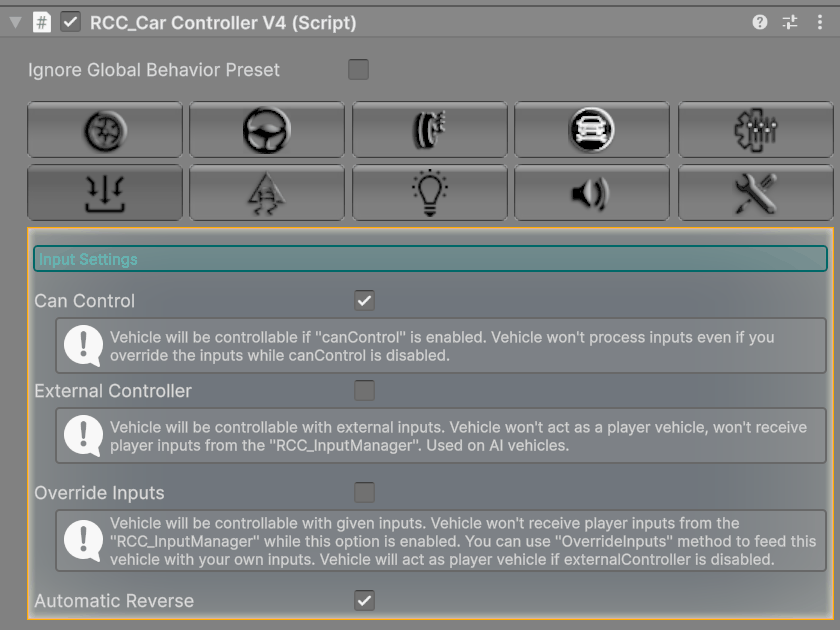
Task: Open the wrench and screwdriver tab
Action: (x=755, y=193)
